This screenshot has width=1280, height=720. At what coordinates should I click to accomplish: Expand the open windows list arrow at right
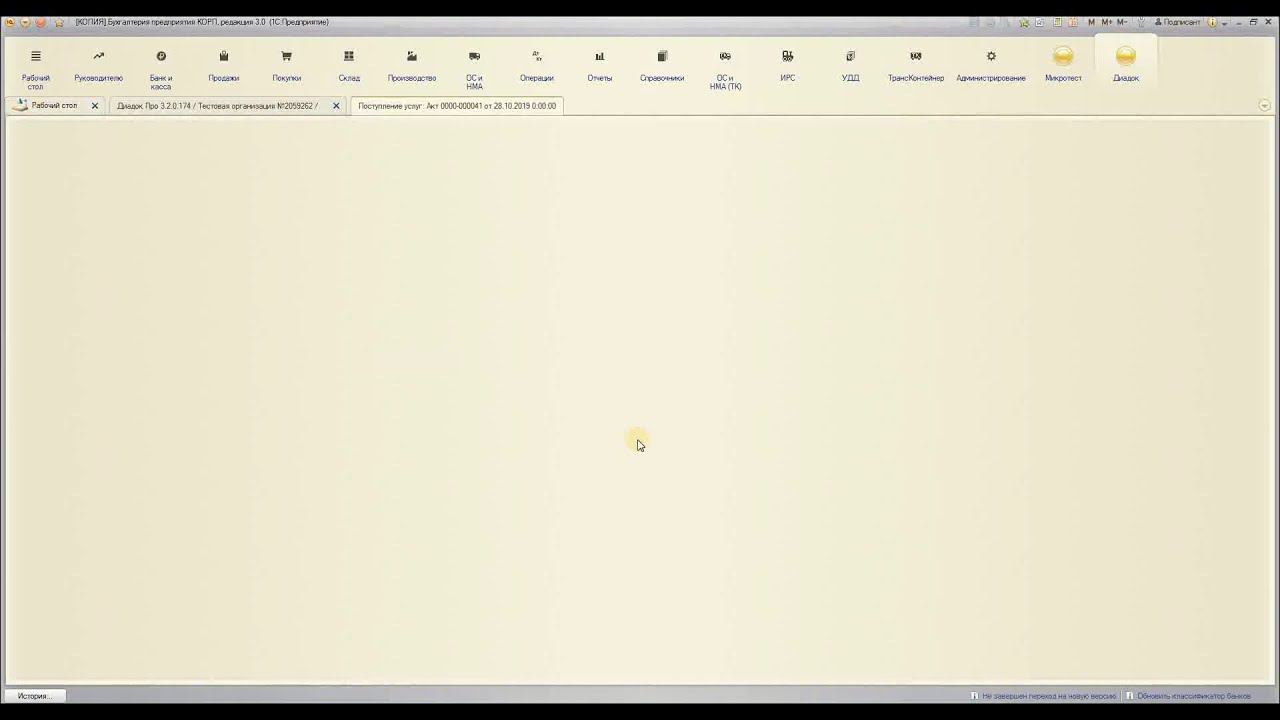tap(1264, 105)
